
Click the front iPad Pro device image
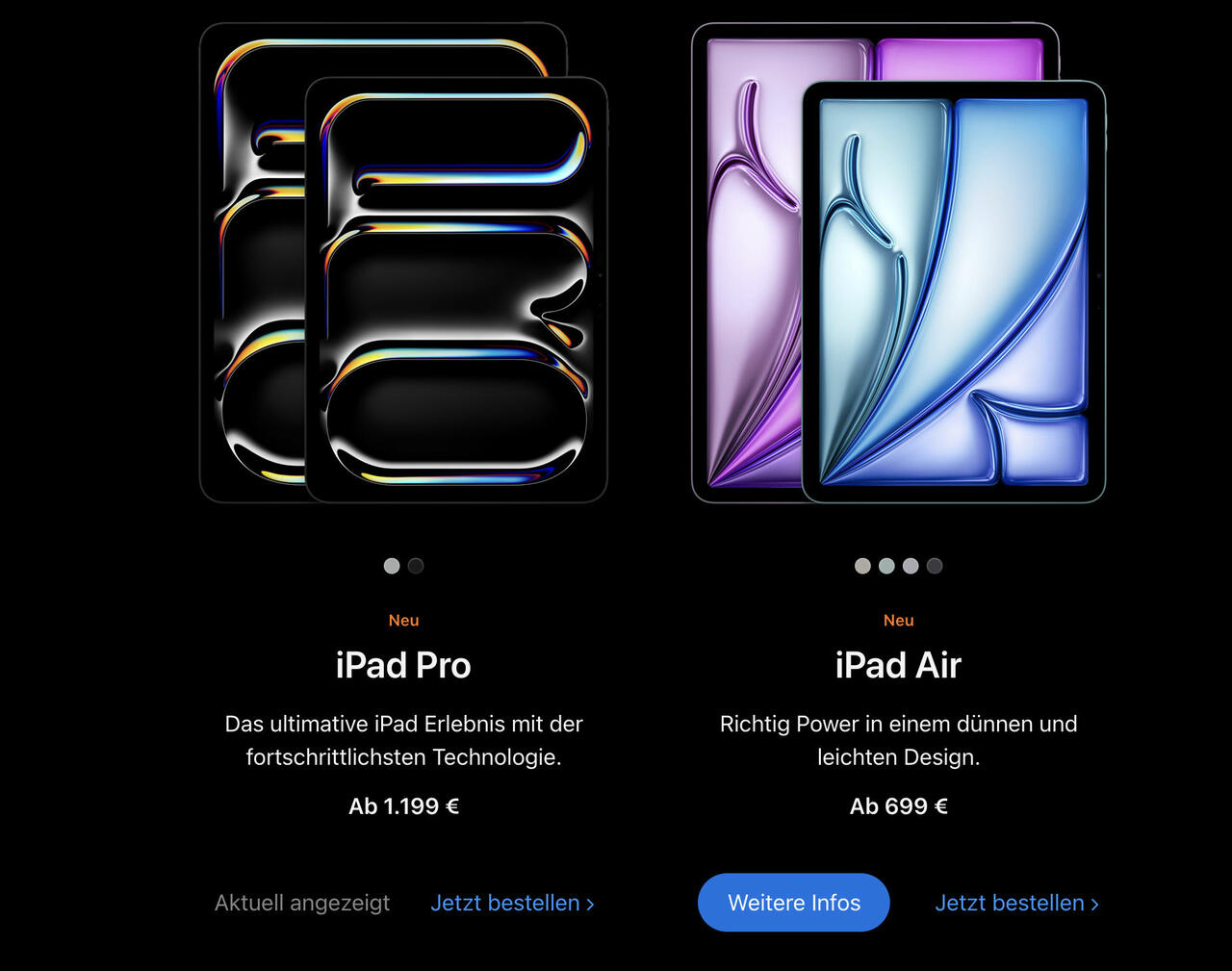456,290
